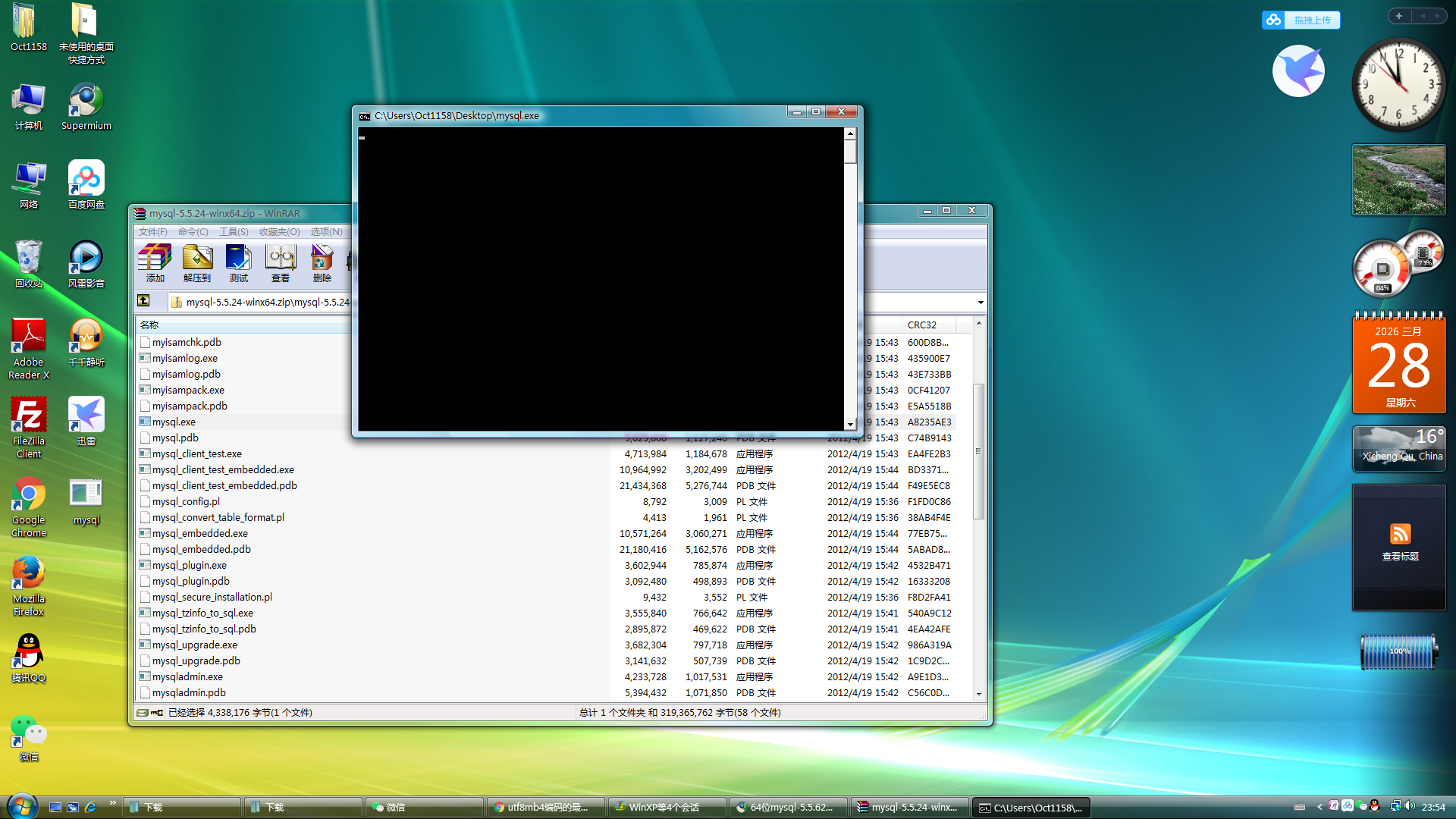Viewport: 1456px width, 819px height.
Task: Open the Tools (工具) menu in WinRAR
Action: coord(233,231)
